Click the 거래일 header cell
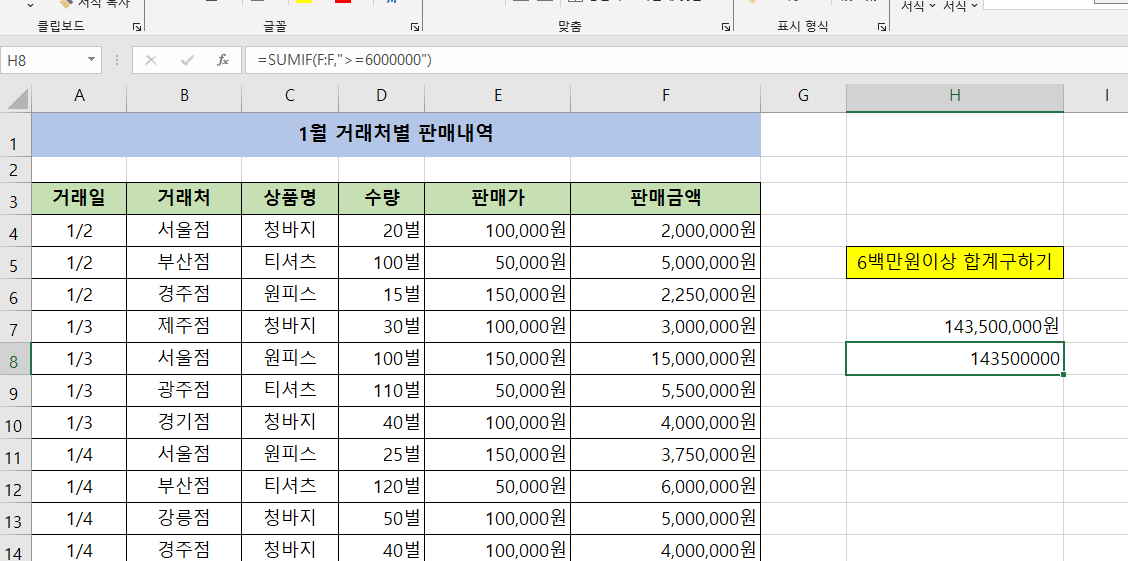 (79, 199)
